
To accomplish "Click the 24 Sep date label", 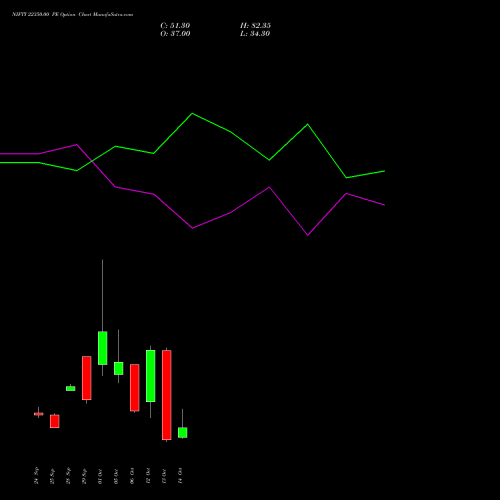I will point(37,476).
